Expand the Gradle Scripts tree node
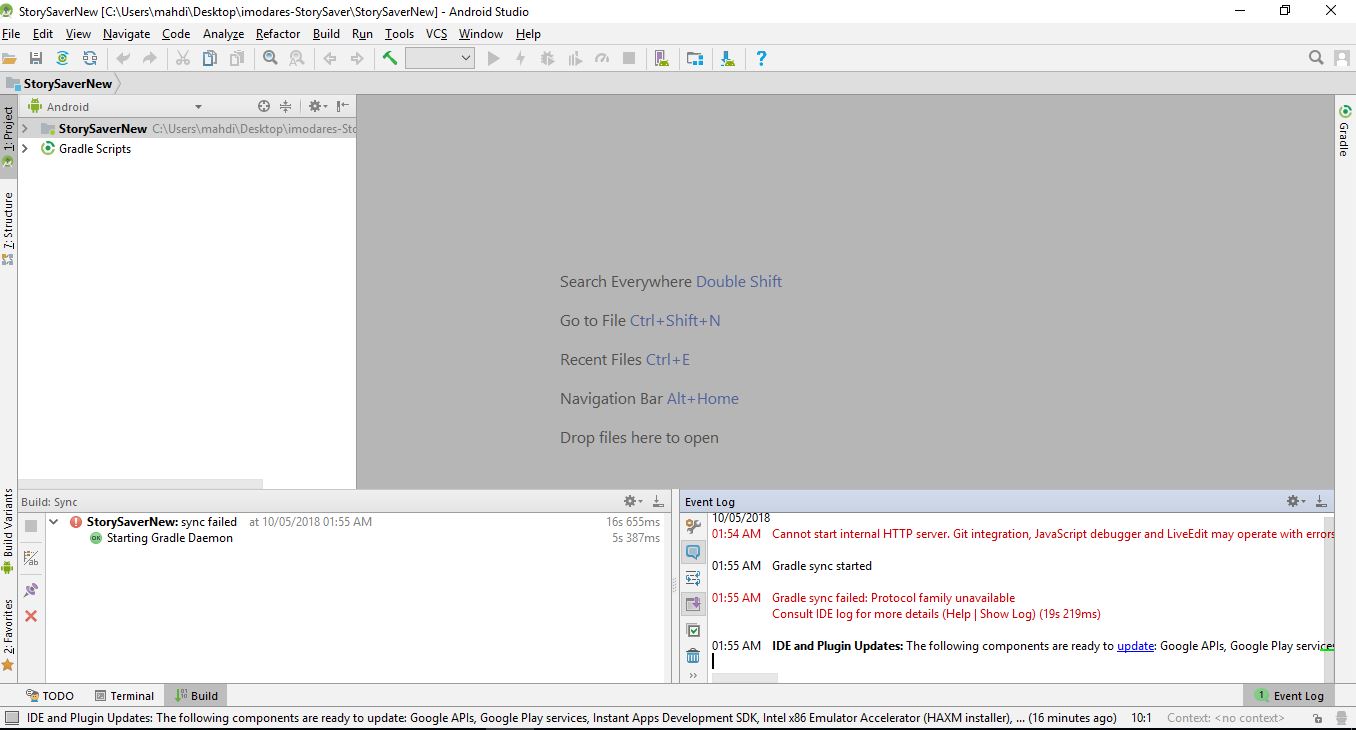Viewport: 1356px width, 730px height. point(25,149)
